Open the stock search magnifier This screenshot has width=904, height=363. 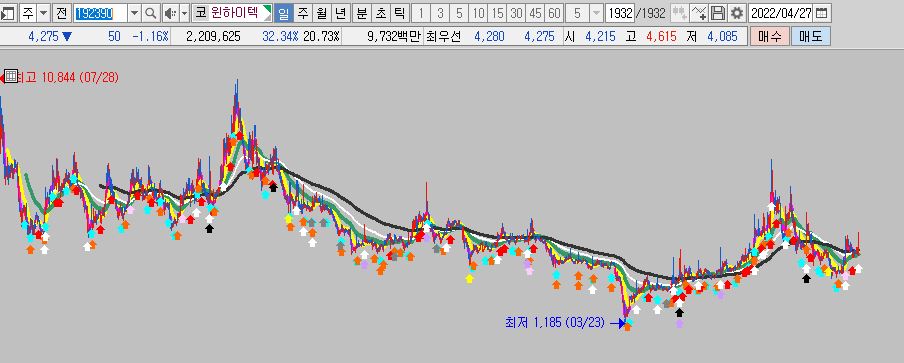[x=150, y=13]
